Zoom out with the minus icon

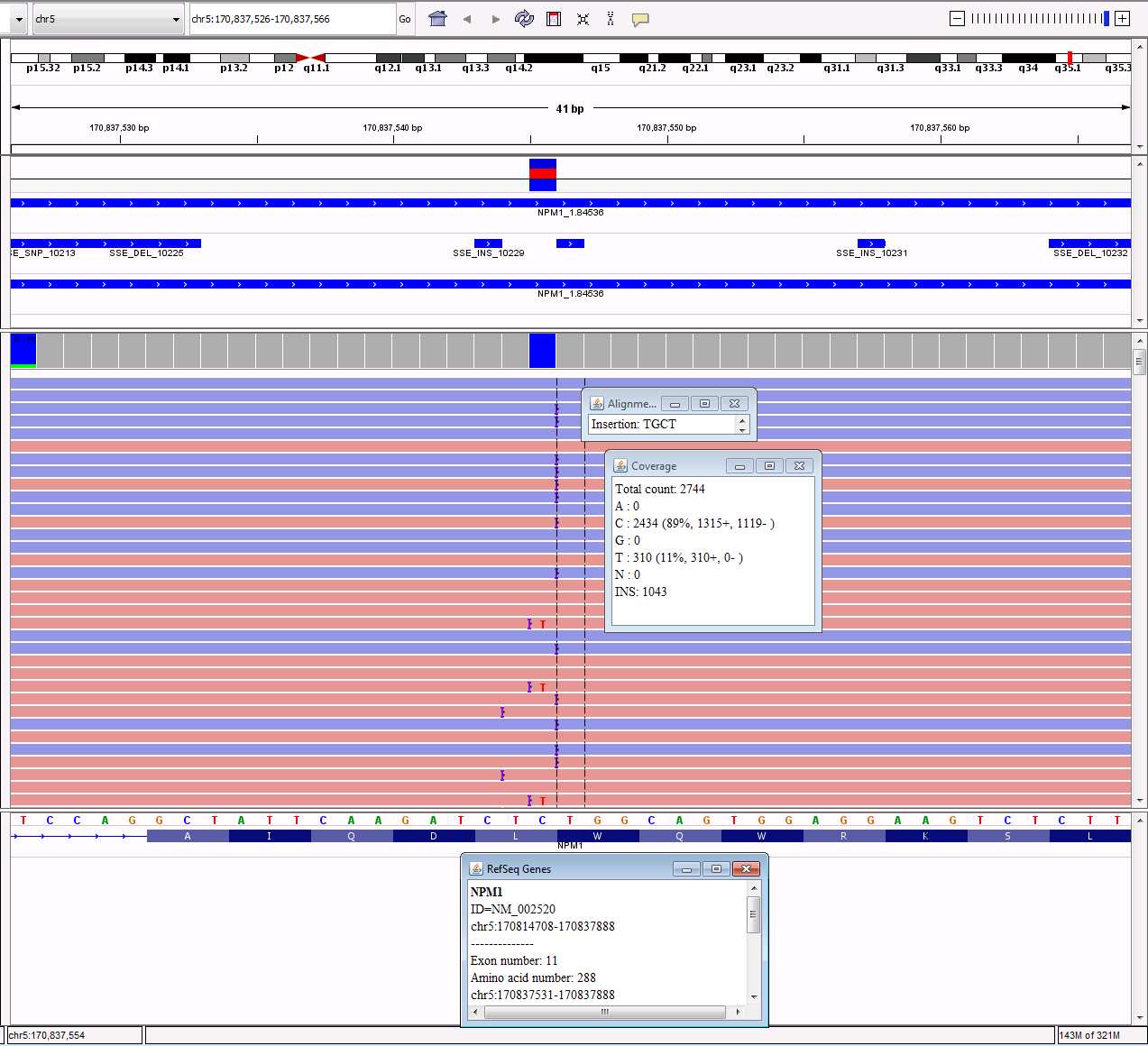[x=958, y=19]
